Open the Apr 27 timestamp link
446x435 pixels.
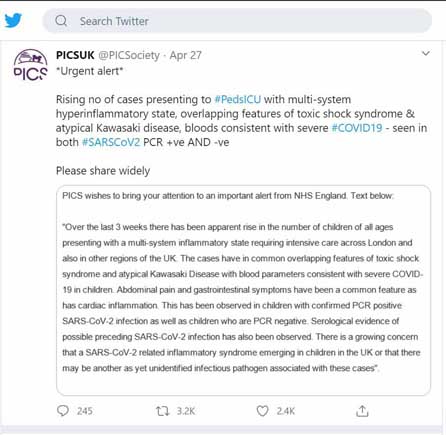pyautogui.click(x=185, y=55)
